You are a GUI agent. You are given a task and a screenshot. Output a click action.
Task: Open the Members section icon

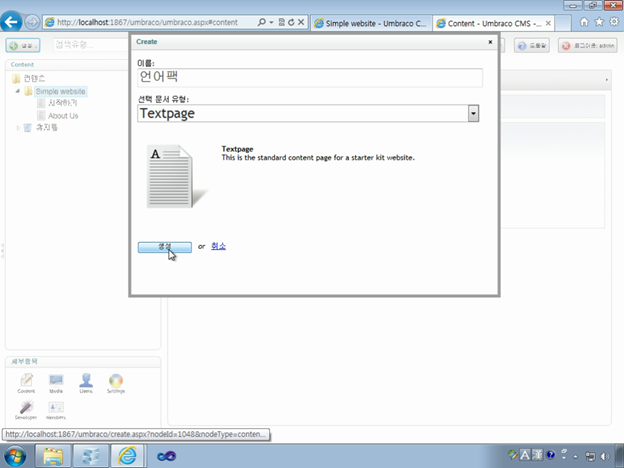point(56,410)
